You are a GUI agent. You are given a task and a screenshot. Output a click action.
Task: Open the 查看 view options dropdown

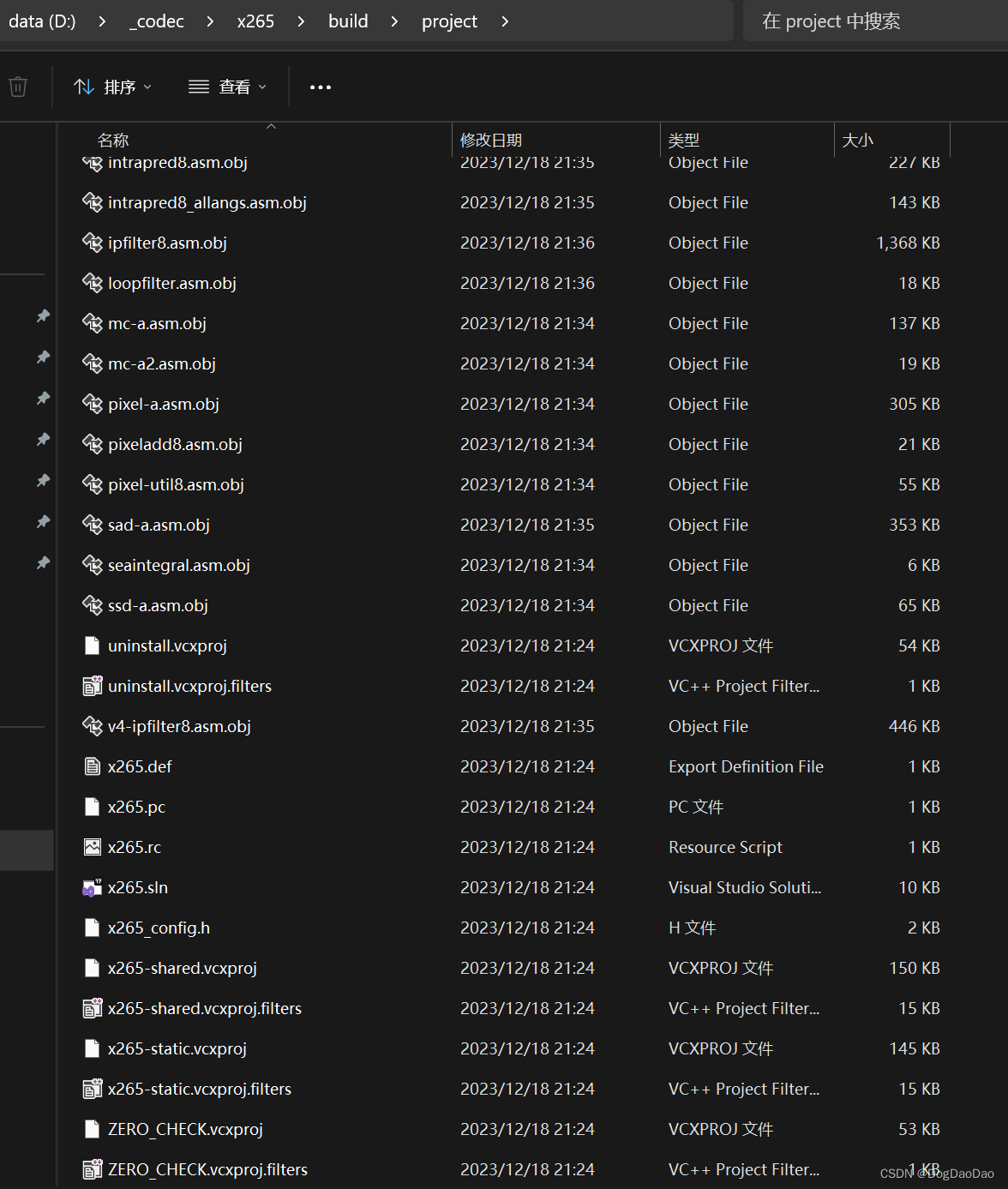tap(227, 87)
